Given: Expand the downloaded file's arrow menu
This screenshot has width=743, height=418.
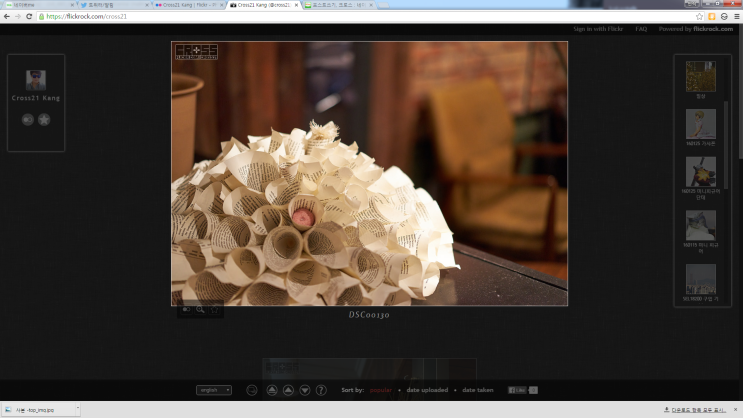Looking at the screenshot, I should 78,409.
